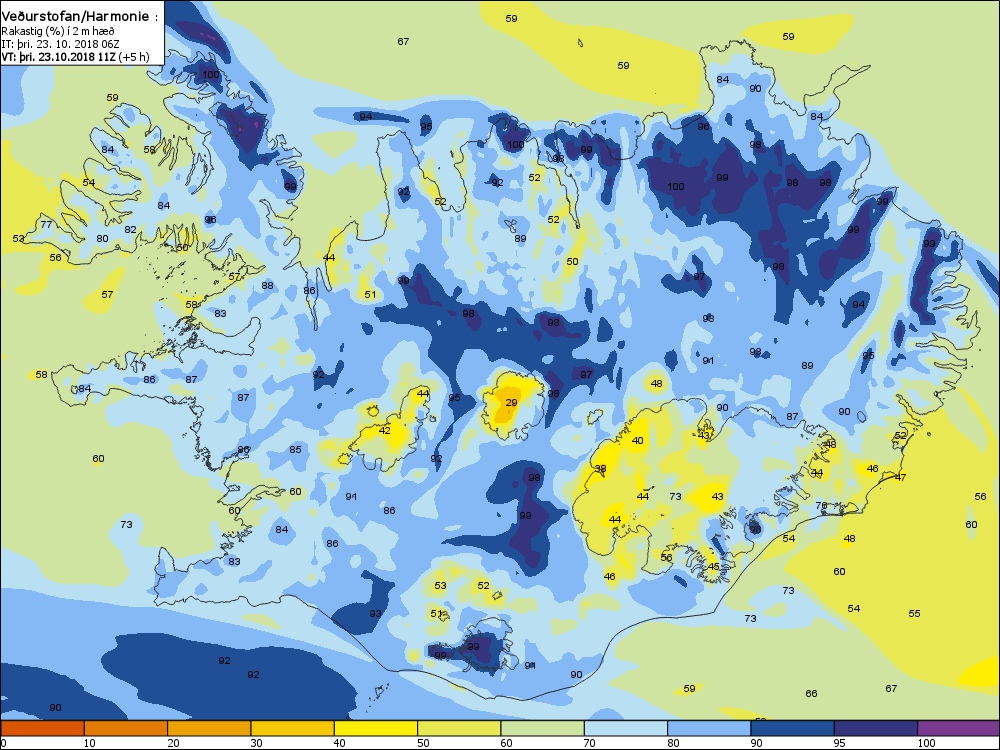The image size is (1000, 750).
Task: Click the 29 humidity value on the glacier
Action: pyautogui.click(x=511, y=402)
